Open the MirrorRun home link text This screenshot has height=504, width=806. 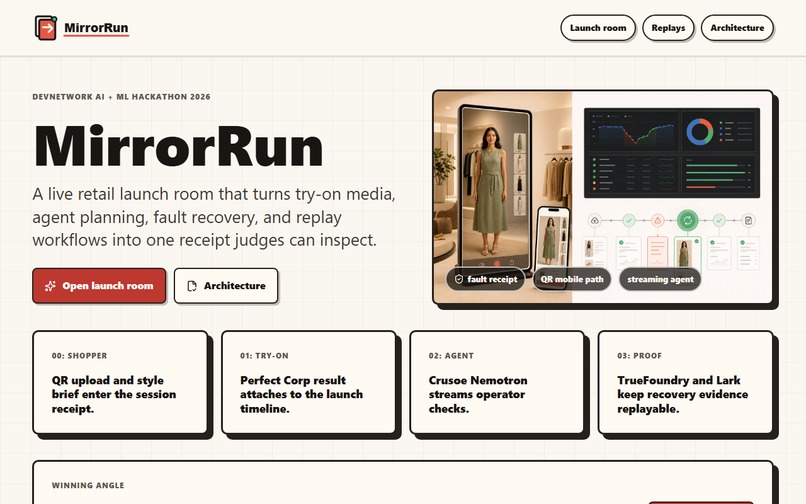click(x=96, y=28)
